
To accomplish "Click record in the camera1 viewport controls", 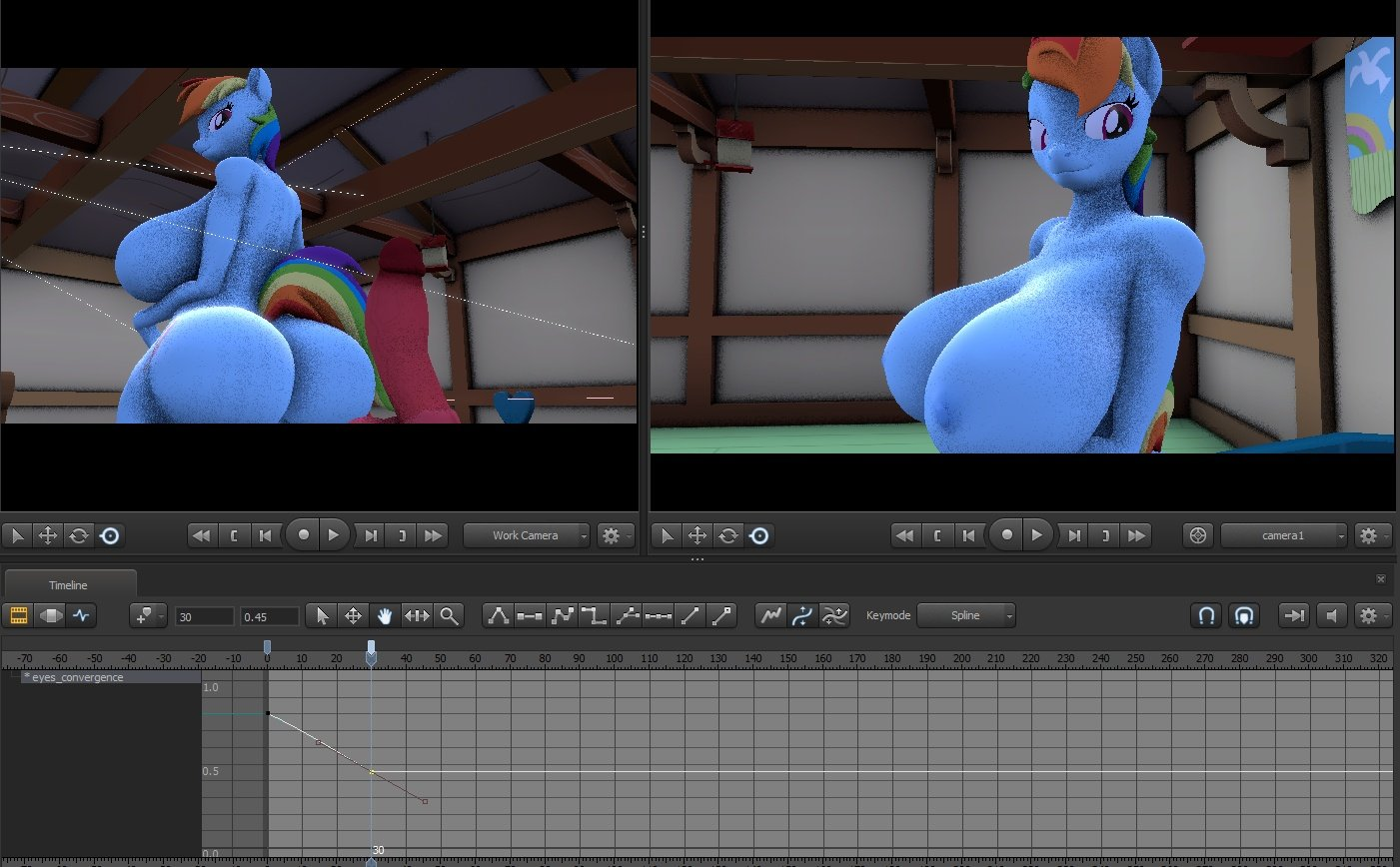I will click(1006, 534).
